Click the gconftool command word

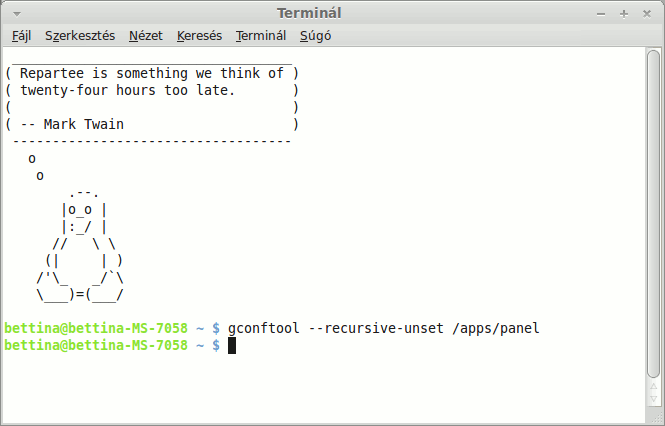coord(263,328)
